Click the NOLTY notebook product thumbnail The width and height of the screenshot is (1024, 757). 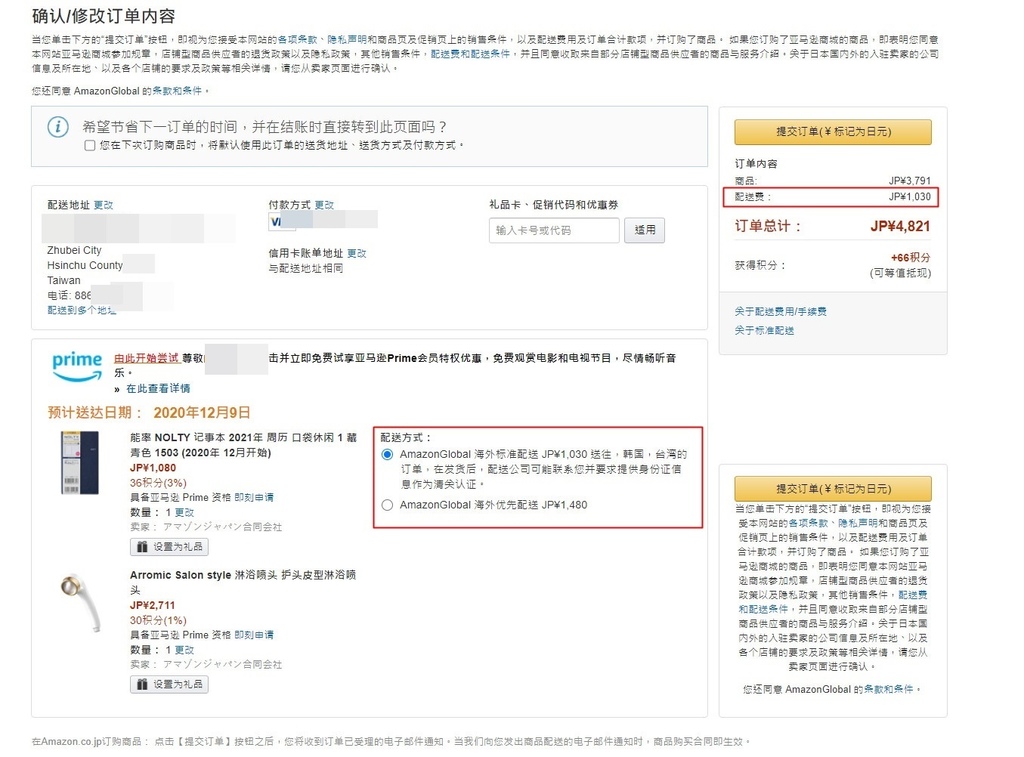80,463
